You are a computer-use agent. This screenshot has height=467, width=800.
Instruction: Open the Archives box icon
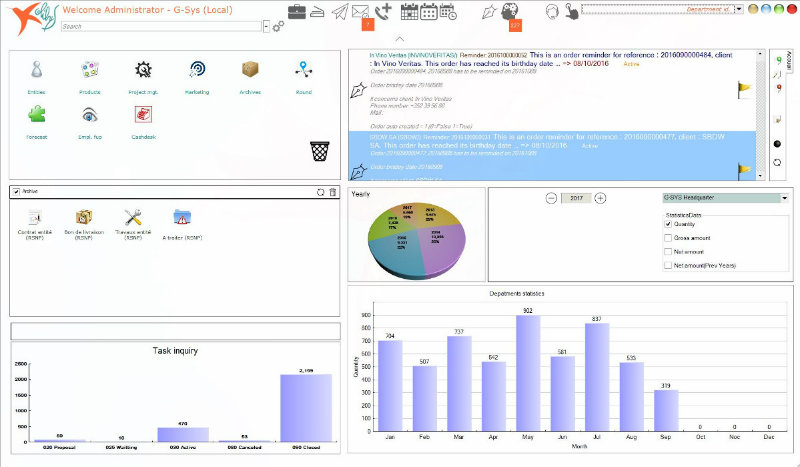tap(250, 71)
